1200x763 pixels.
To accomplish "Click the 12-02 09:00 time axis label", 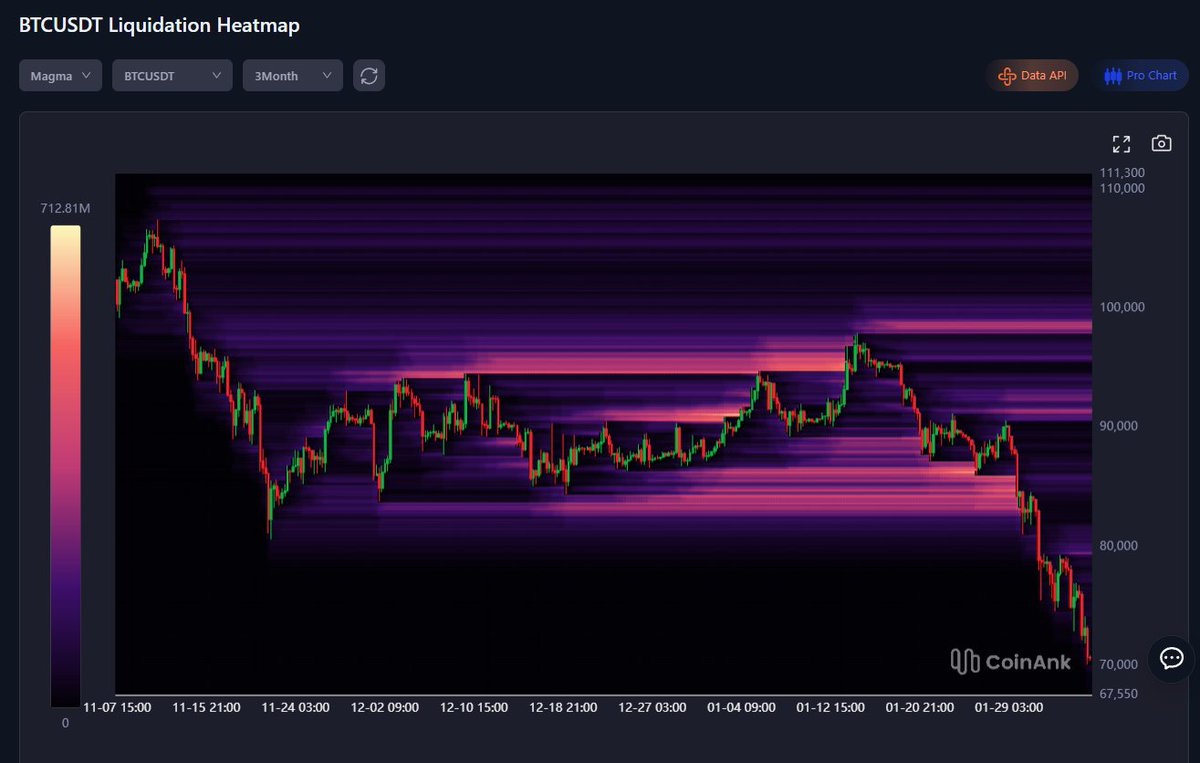I will click(384, 708).
